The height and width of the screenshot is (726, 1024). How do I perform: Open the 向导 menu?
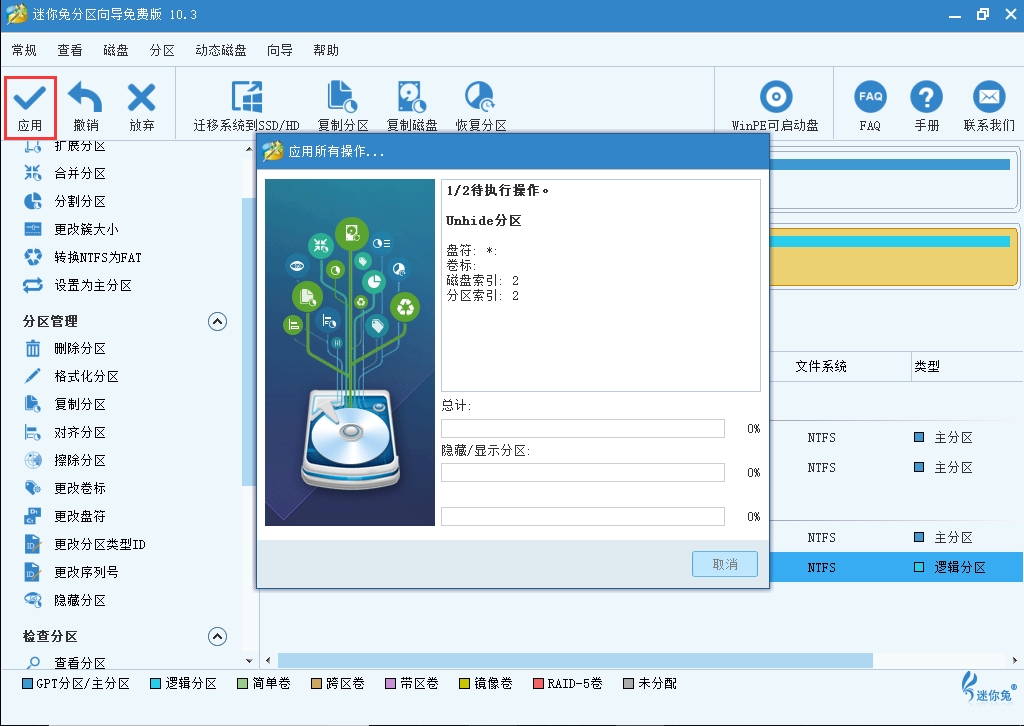tap(280, 50)
